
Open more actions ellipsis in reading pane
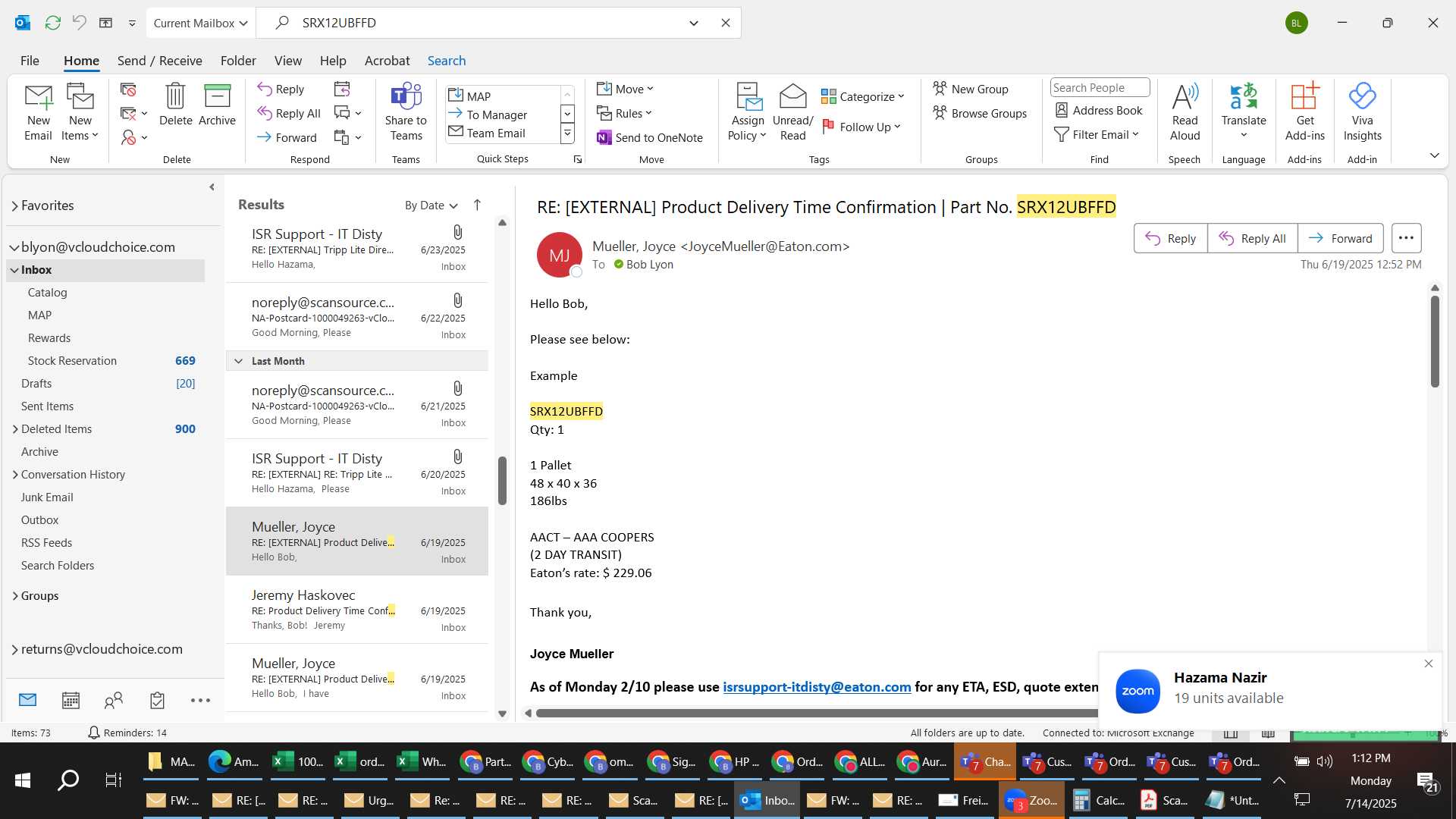[1406, 238]
